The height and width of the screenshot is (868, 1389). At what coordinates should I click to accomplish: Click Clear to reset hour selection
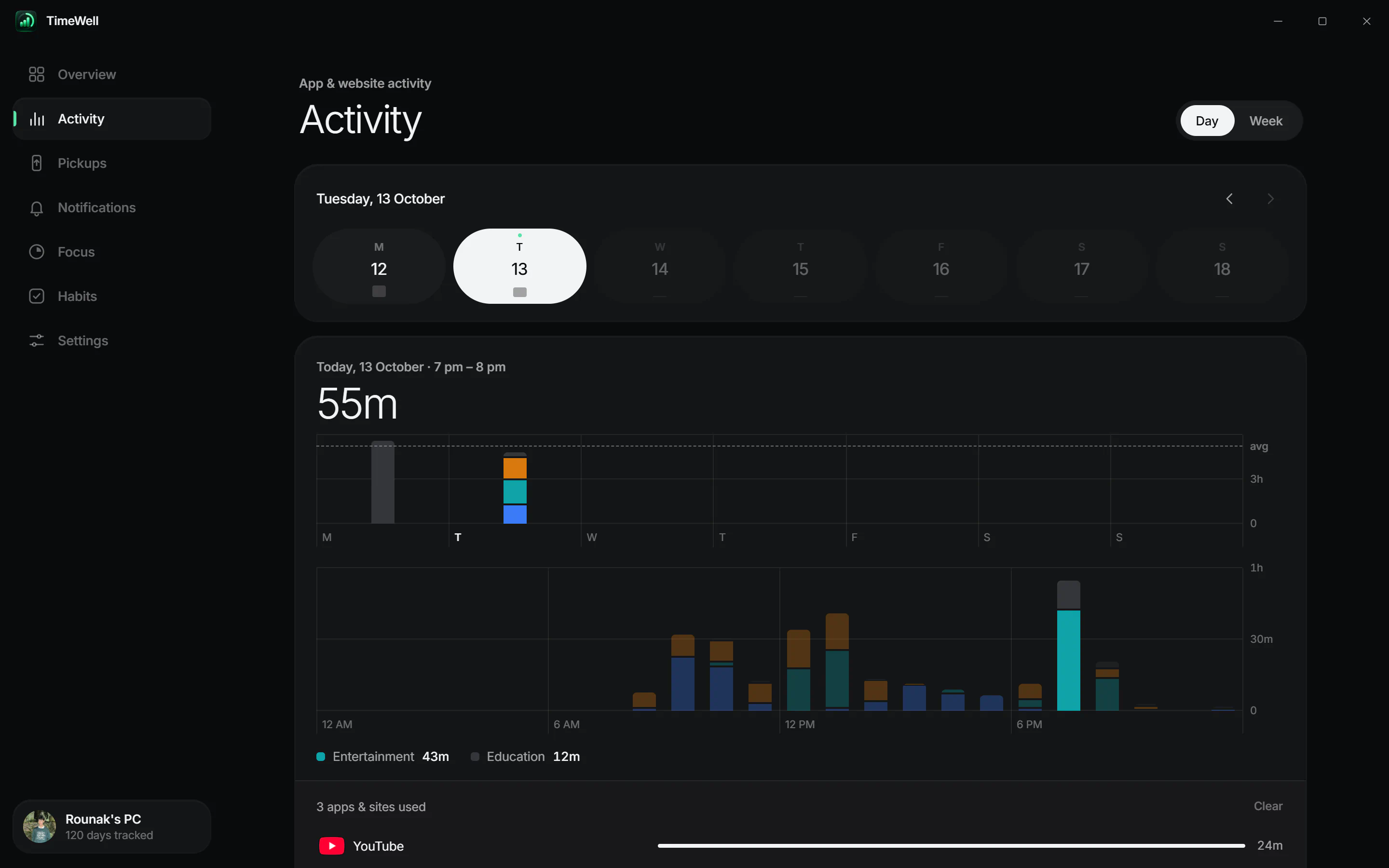(1268, 806)
